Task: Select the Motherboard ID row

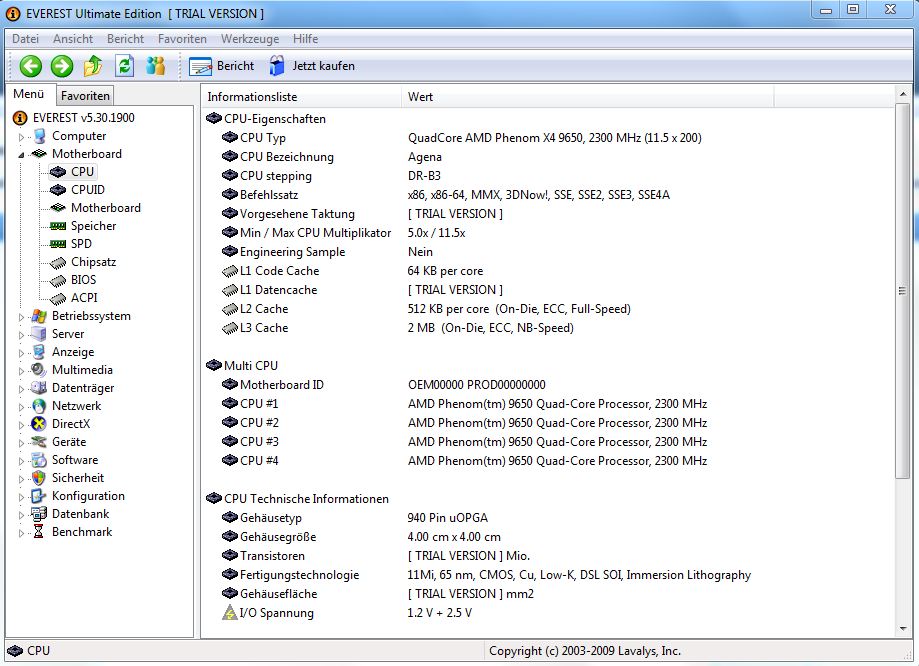Action: click(547, 385)
